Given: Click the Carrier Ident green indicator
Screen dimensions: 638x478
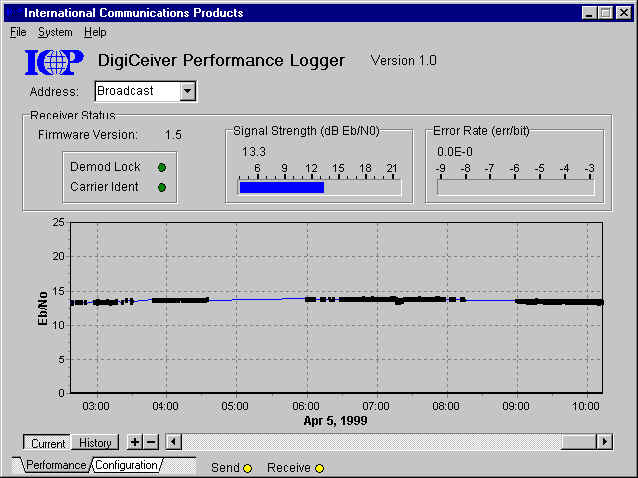Looking at the screenshot, I should (x=162, y=188).
